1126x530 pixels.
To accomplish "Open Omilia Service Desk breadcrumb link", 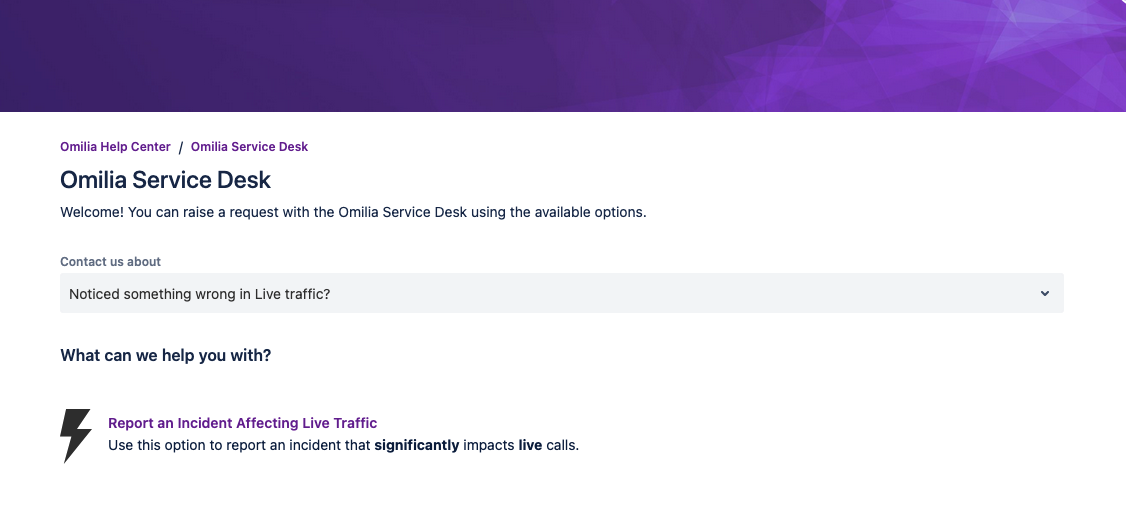I will (x=249, y=147).
